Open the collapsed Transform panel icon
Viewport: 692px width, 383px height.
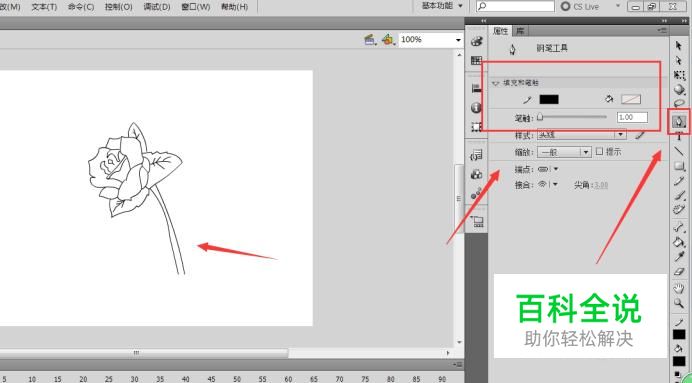tap(477, 127)
